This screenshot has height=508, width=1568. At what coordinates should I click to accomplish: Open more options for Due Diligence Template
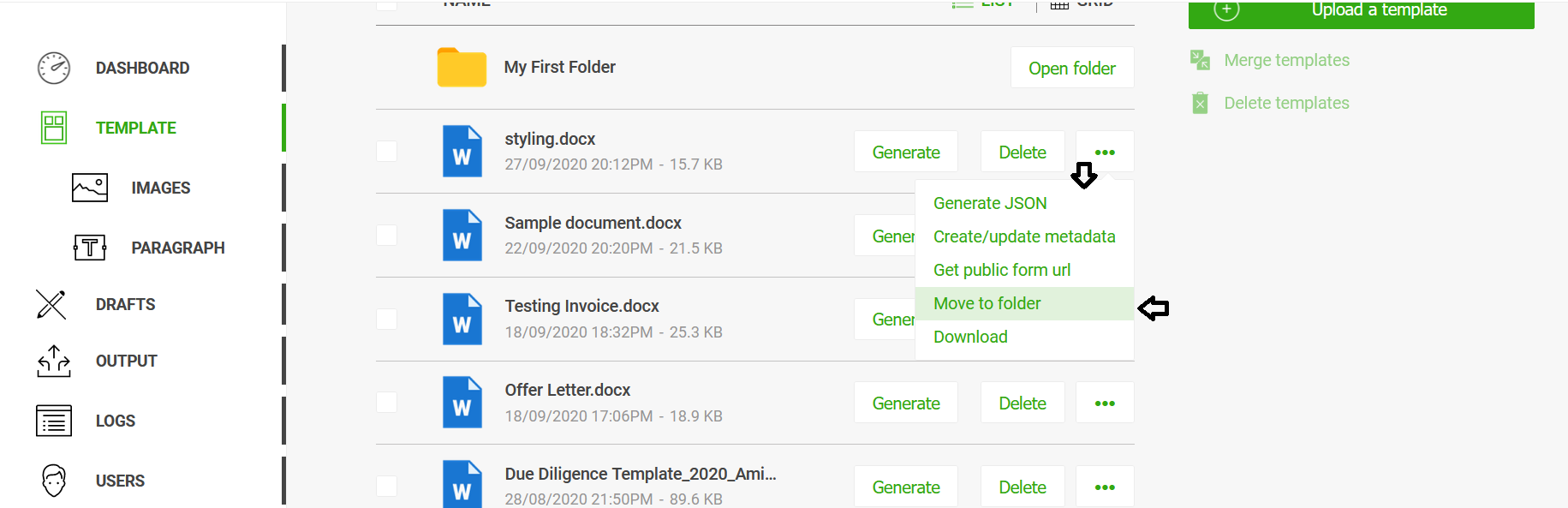point(1105,487)
